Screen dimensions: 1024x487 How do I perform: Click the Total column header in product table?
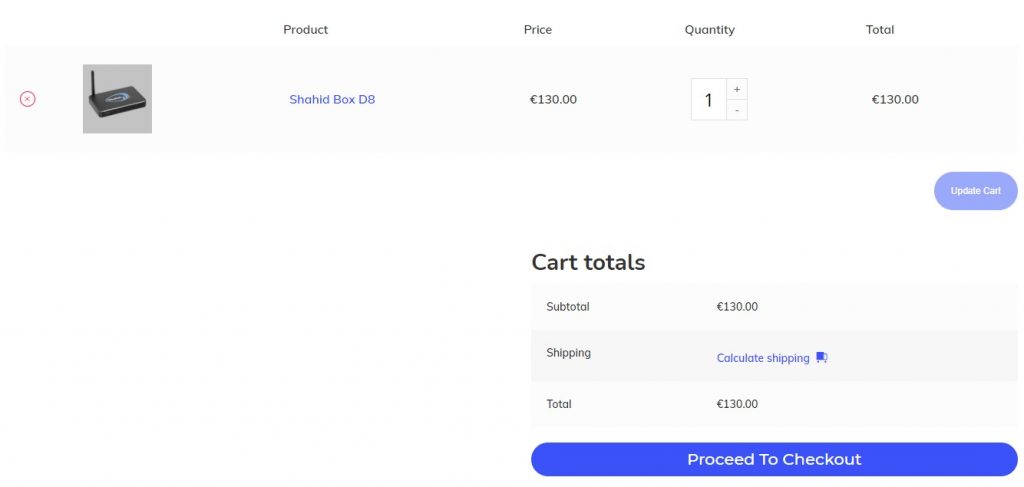880,29
